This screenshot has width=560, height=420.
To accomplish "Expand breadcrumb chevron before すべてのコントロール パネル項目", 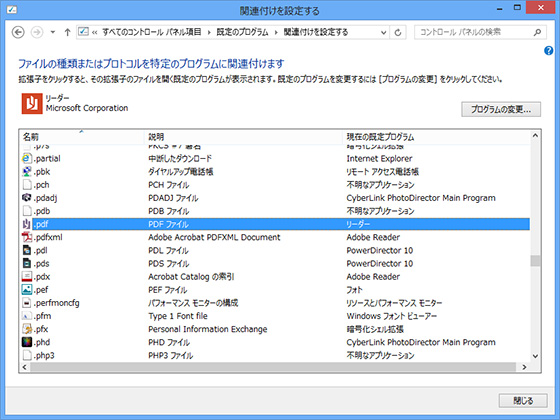I will click(95, 32).
